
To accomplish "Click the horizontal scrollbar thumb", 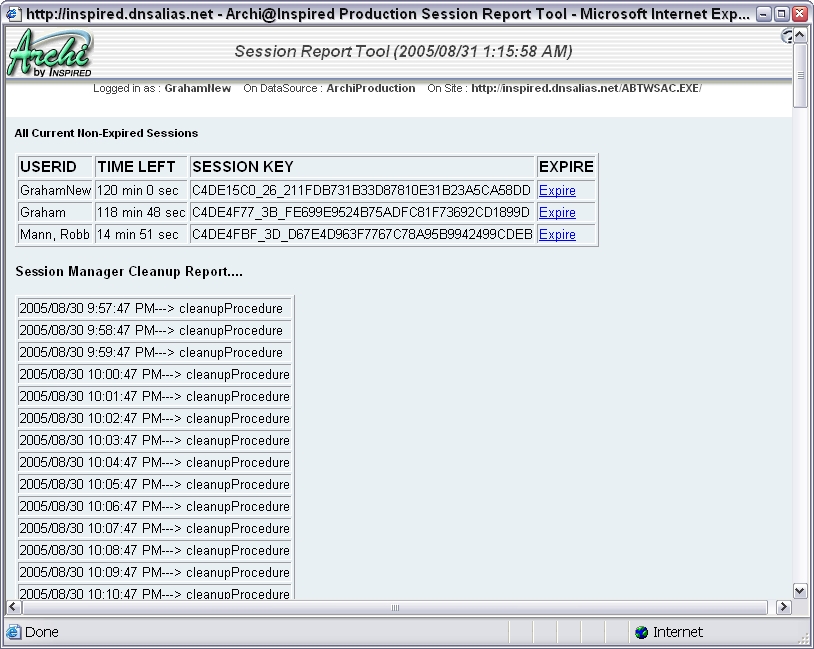I will tap(395, 607).
